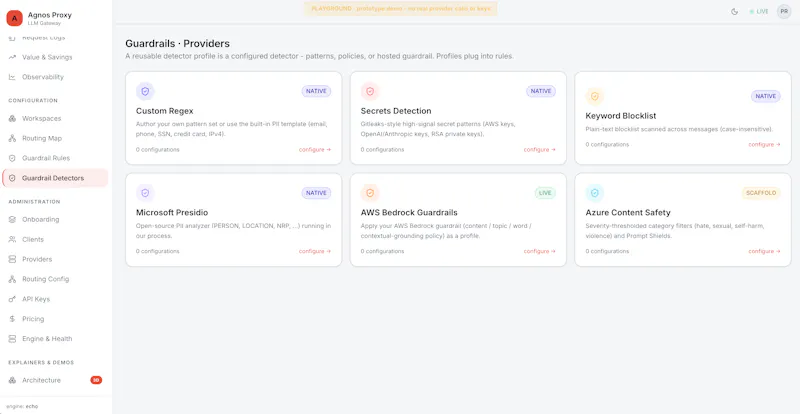
Task: Click SCAFFOLD badge on Azure Content Safety
Action: 761,193
